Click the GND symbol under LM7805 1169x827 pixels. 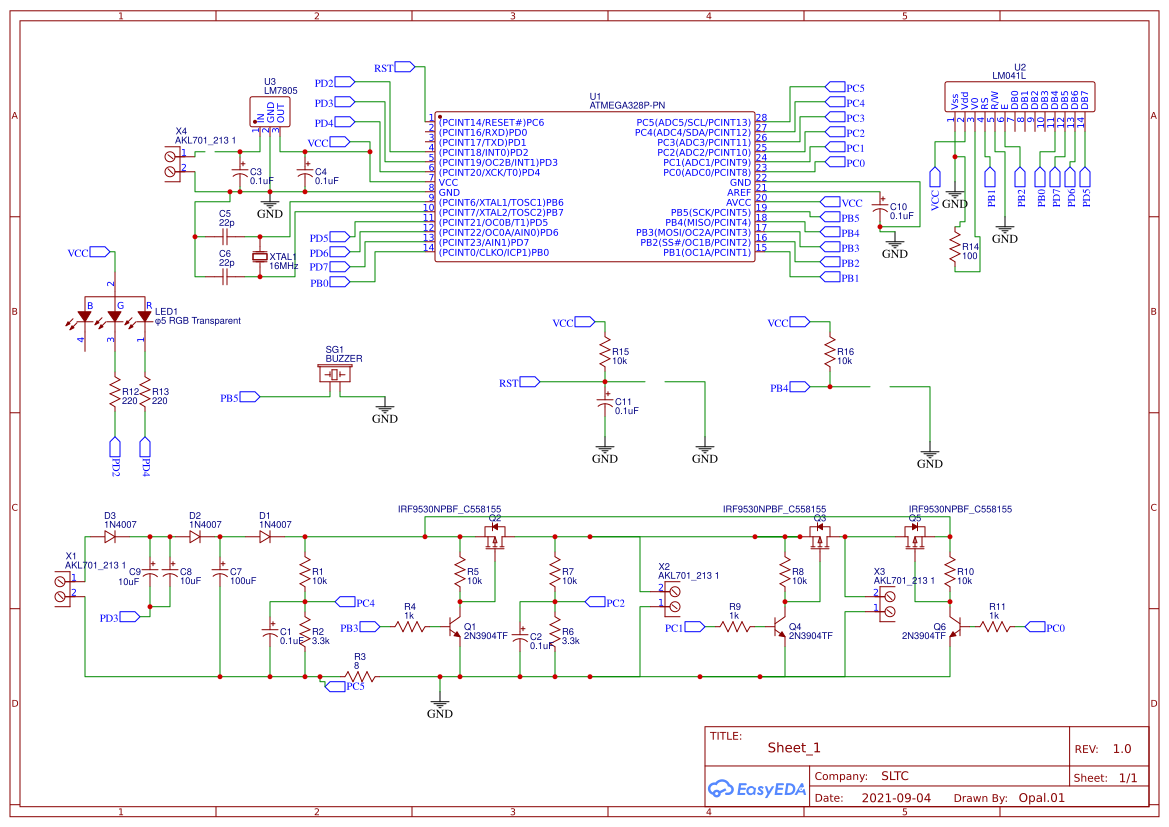(x=270, y=207)
